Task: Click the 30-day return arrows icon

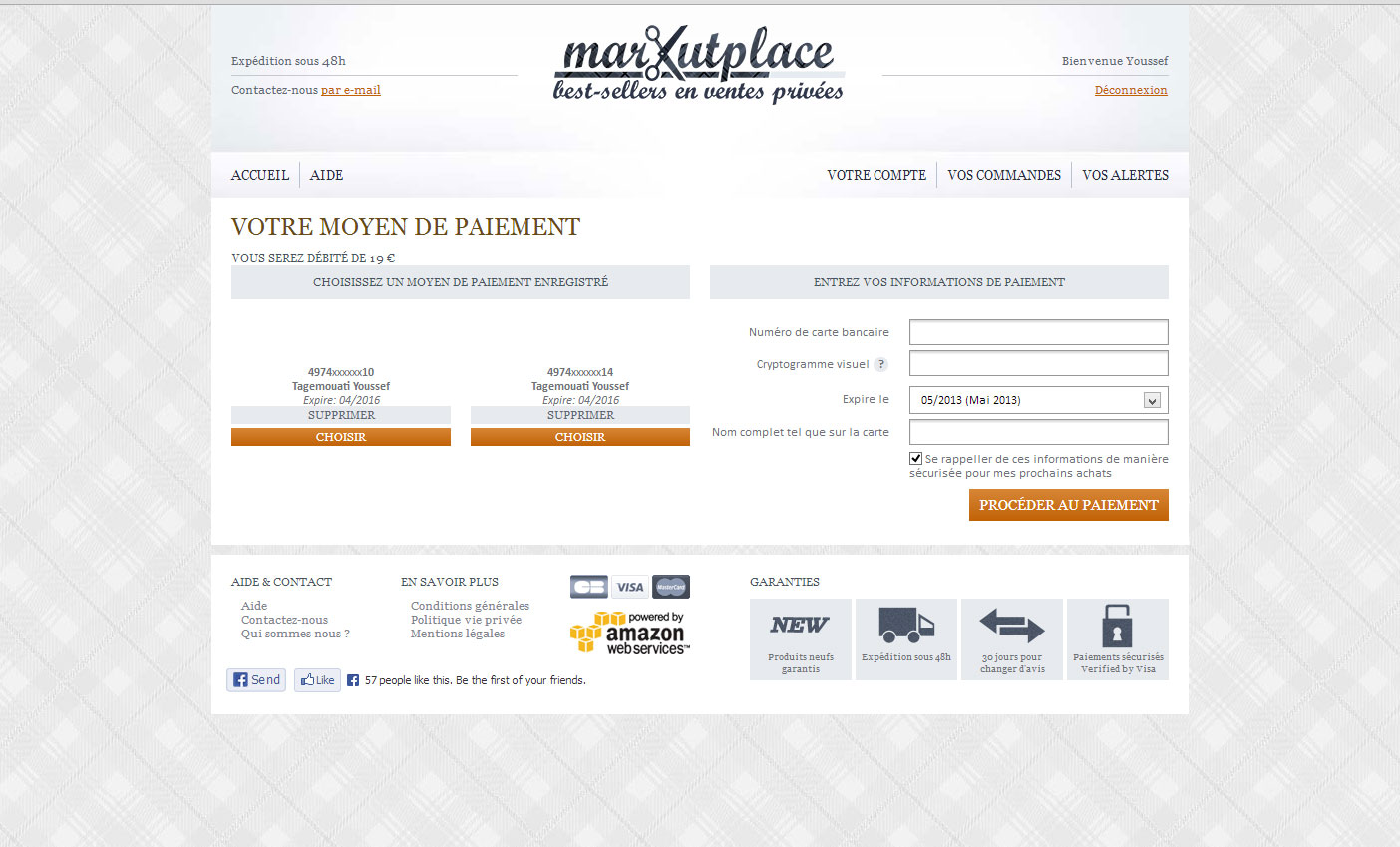Action: (x=1011, y=626)
